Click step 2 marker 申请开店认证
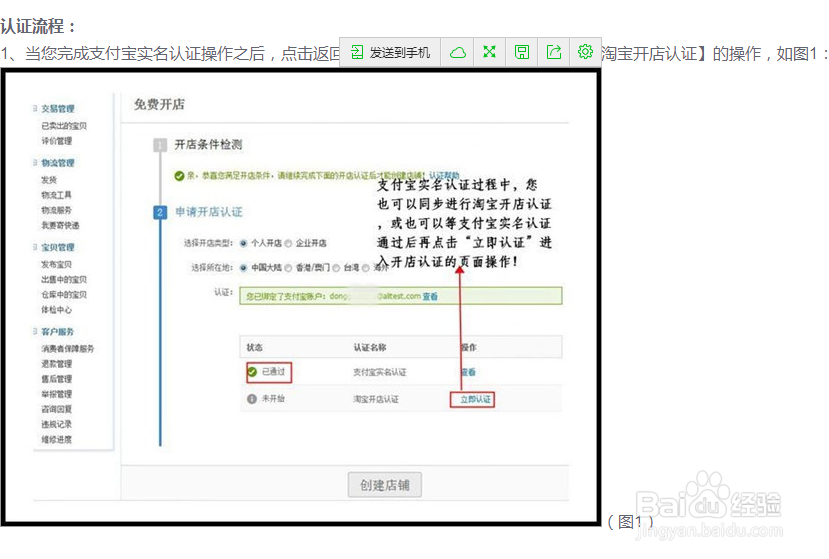Viewport: 829px width, 559px height. [x=160, y=213]
